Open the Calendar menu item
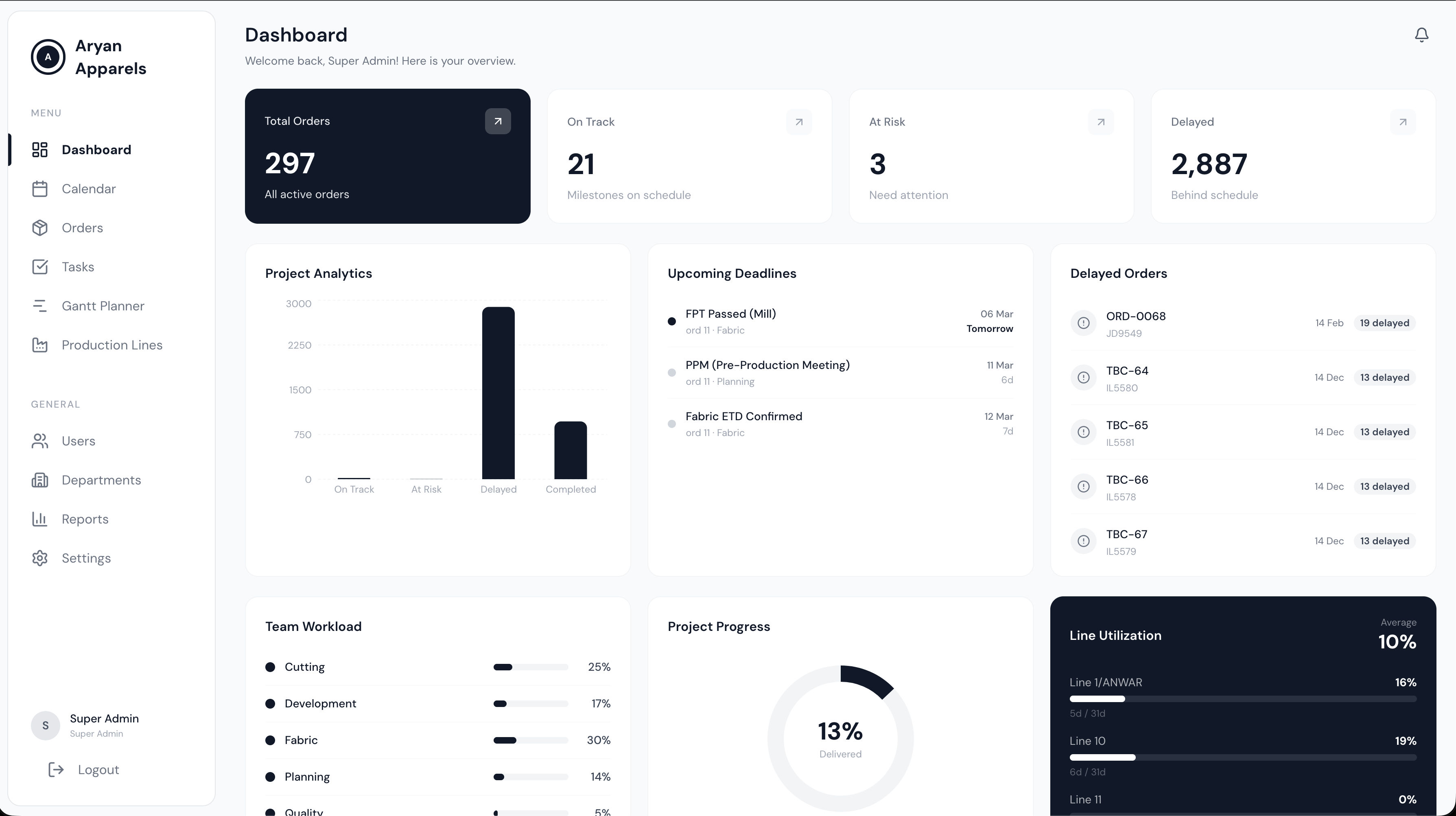Viewport: 1456px width, 816px height. (x=89, y=189)
